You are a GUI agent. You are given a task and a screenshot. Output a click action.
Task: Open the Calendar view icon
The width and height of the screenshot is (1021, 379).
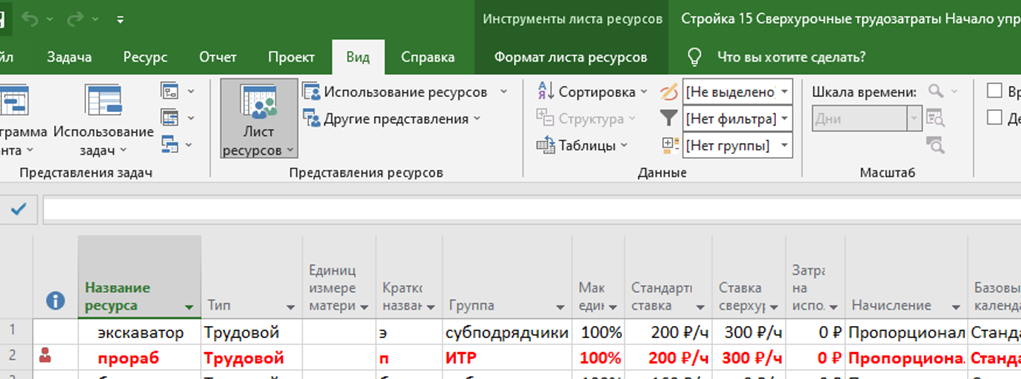(x=170, y=118)
